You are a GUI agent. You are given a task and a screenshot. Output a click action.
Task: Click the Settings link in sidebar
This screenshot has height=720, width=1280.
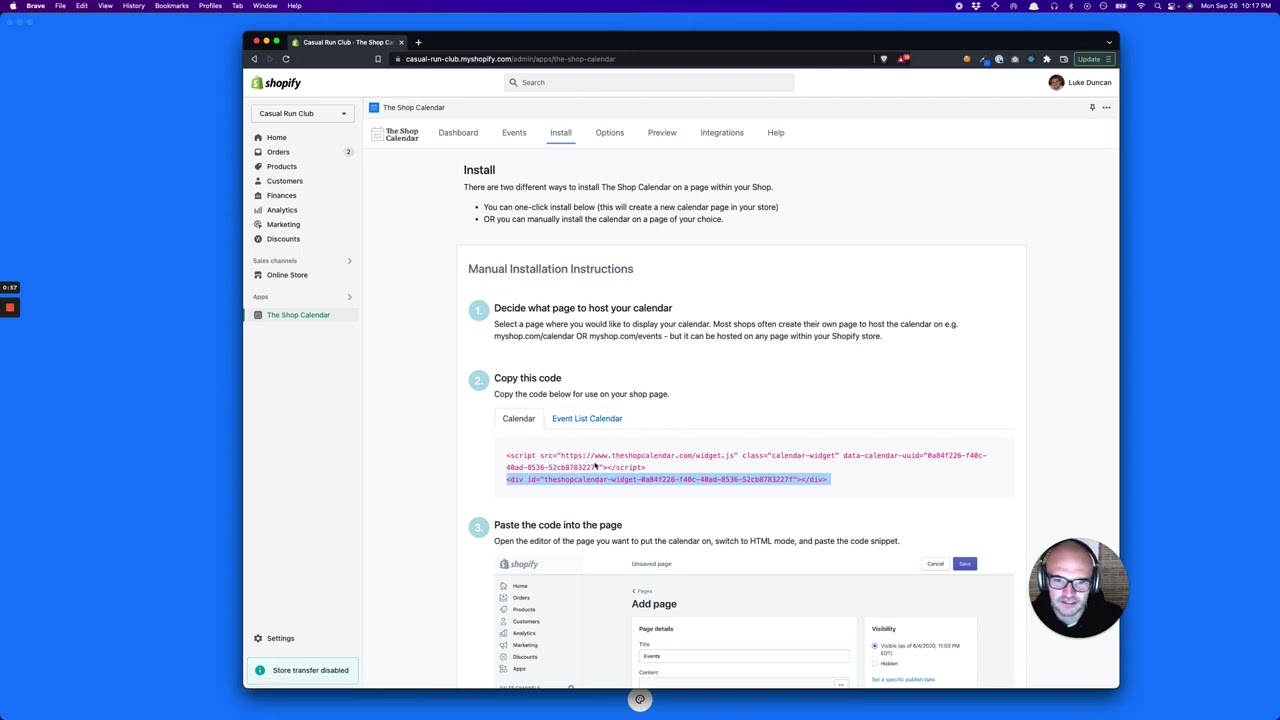[x=281, y=638]
